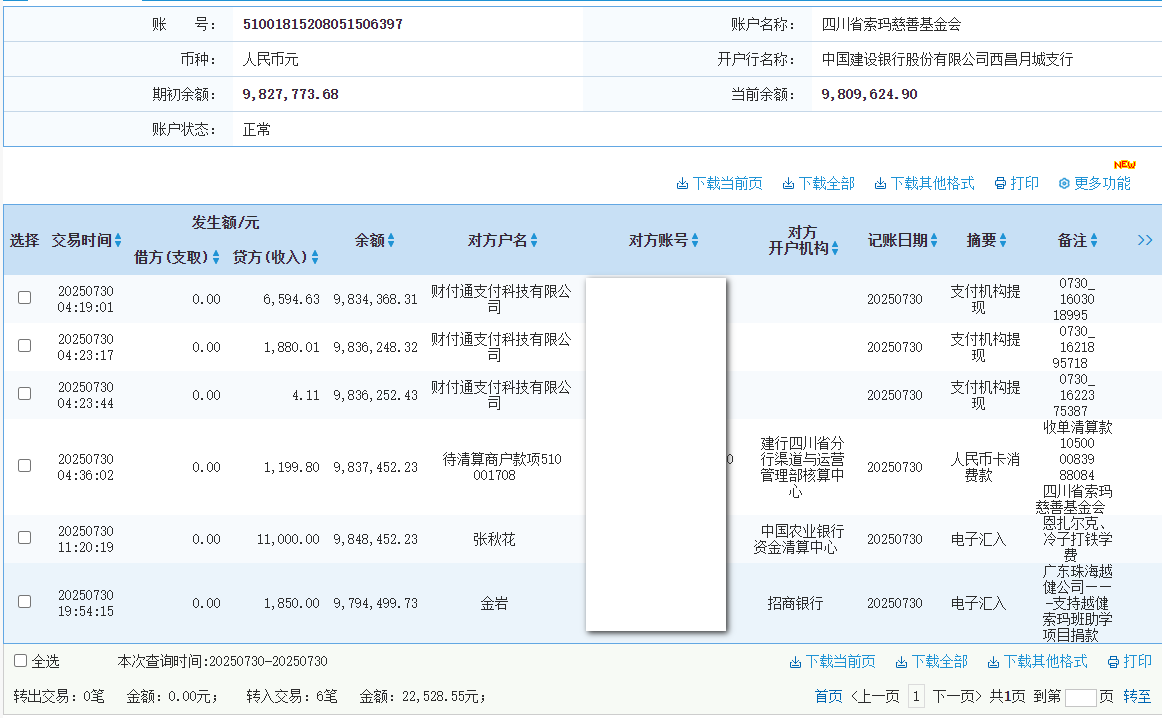The image size is (1162, 718).
Task: Click bottom 下载全部 link text
Action: pyautogui.click(x=940, y=662)
